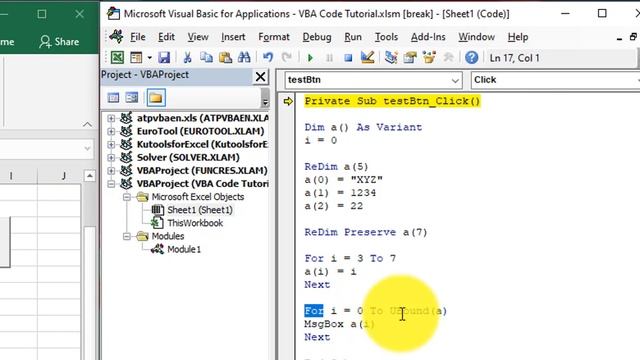Click the Undo arrow icon
This screenshot has height=360, width=640.
[x=268, y=58]
